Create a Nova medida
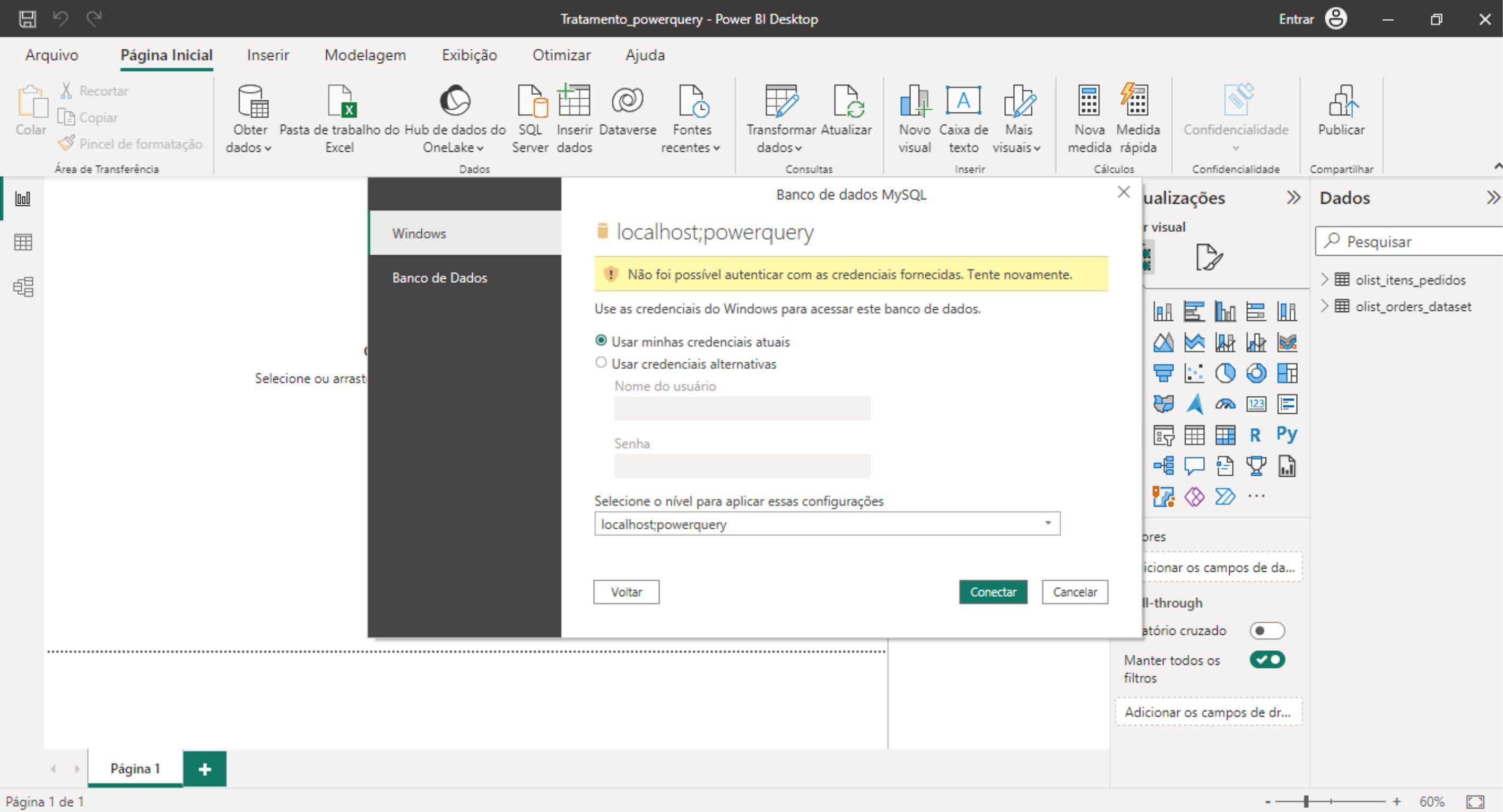This screenshot has height=812, width=1503. coord(1089,119)
